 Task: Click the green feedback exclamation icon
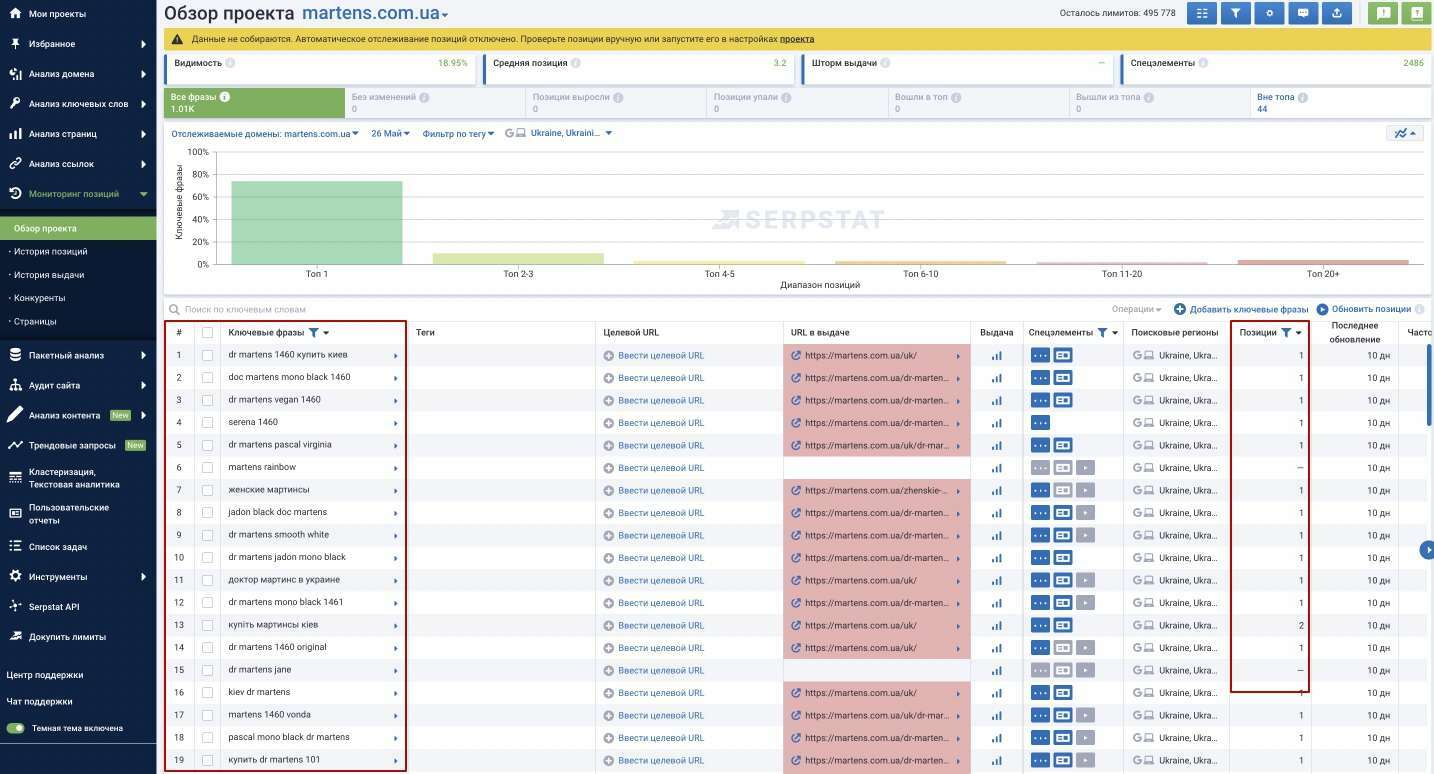pyautogui.click(x=1383, y=13)
